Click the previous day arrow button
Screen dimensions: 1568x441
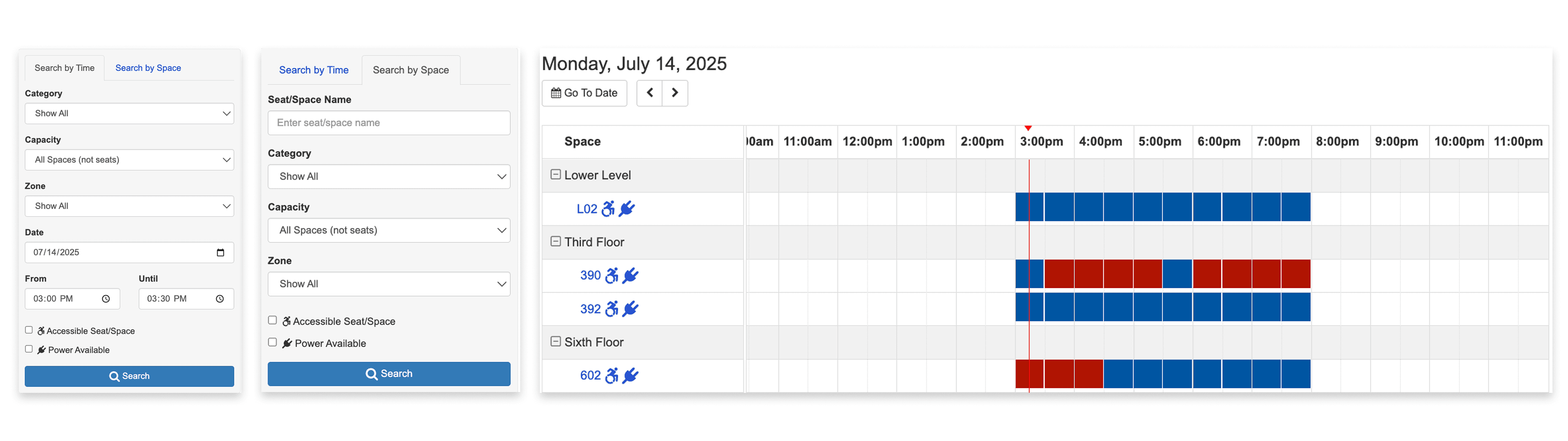click(650, 93)
